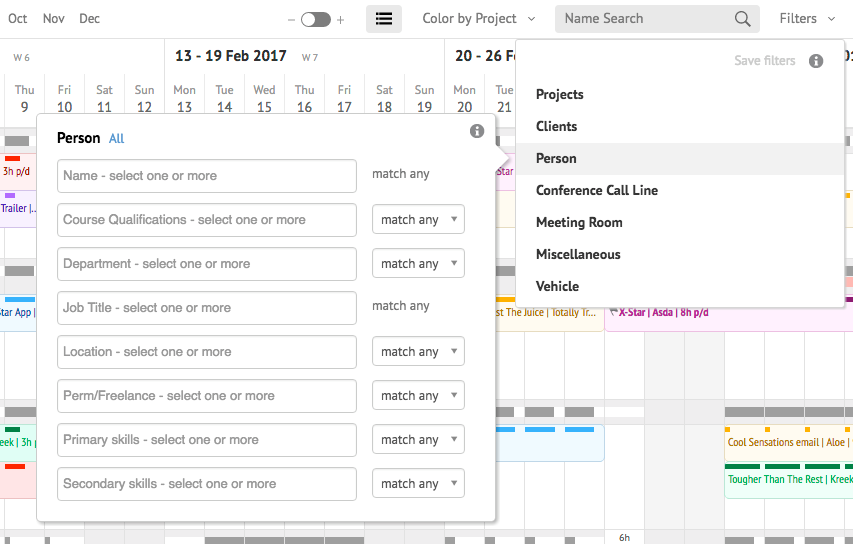Click the All link next to Person
Screen dimensions: 853x544
(x=117, y=139)
